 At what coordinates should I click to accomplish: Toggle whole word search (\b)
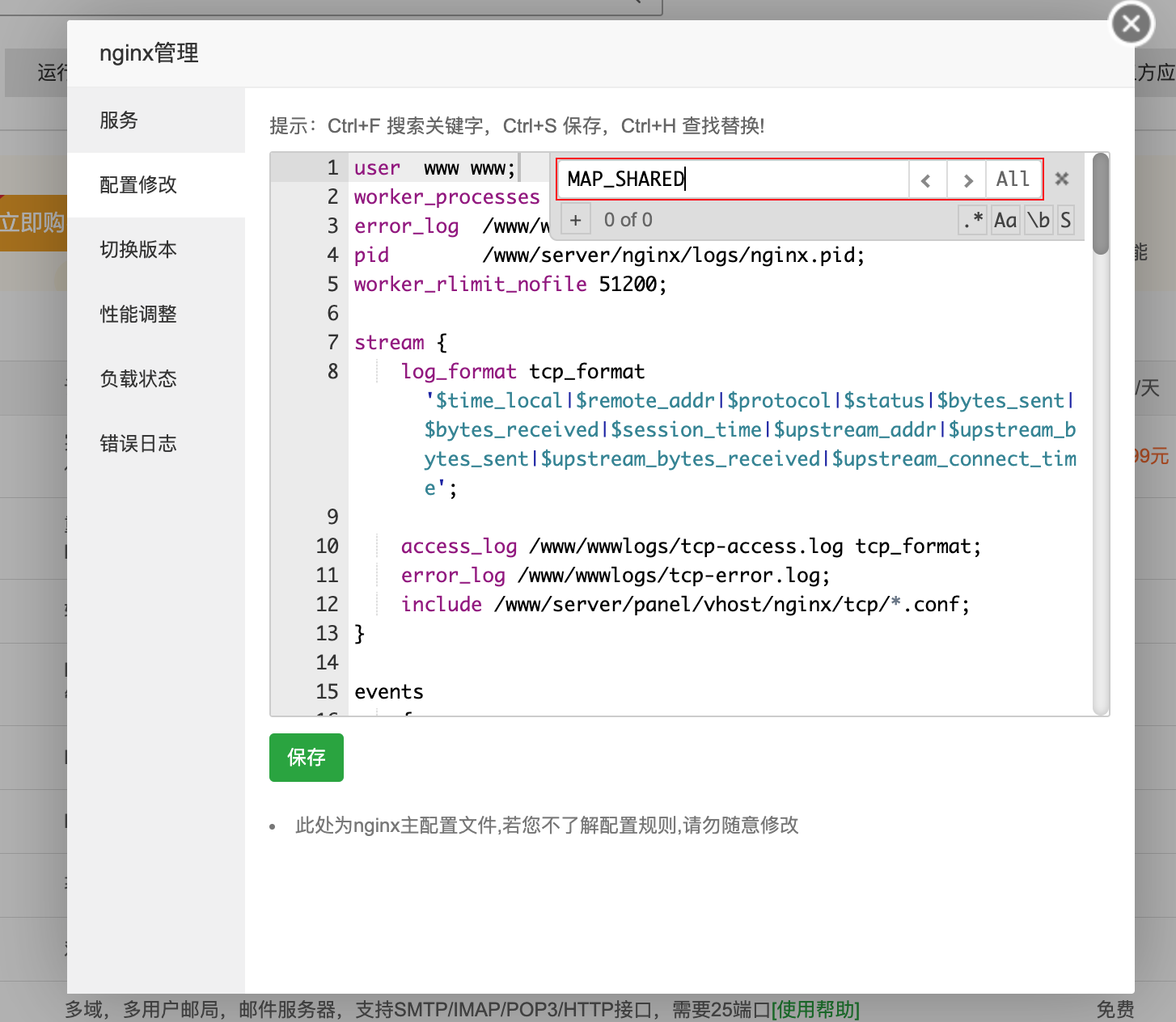1039,220
